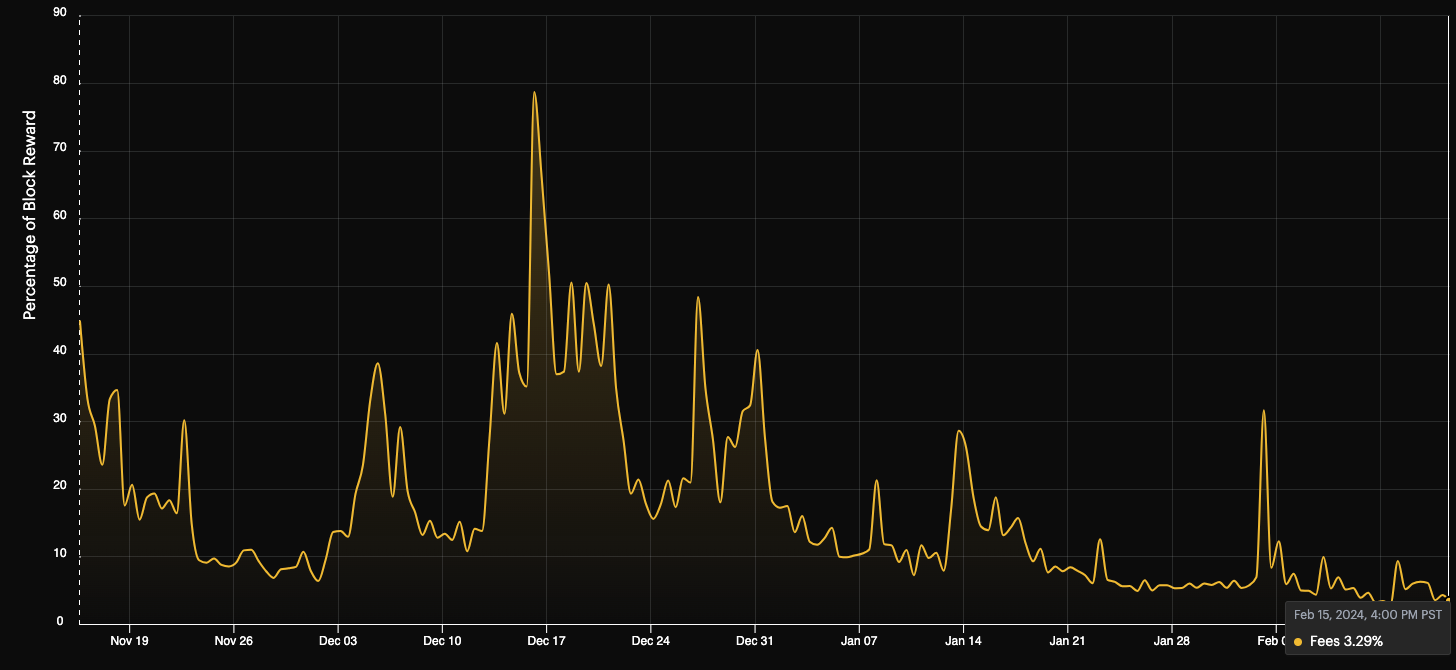
Task: Click the 'Jan 21' x-axis label
Action: [1067, 641]
